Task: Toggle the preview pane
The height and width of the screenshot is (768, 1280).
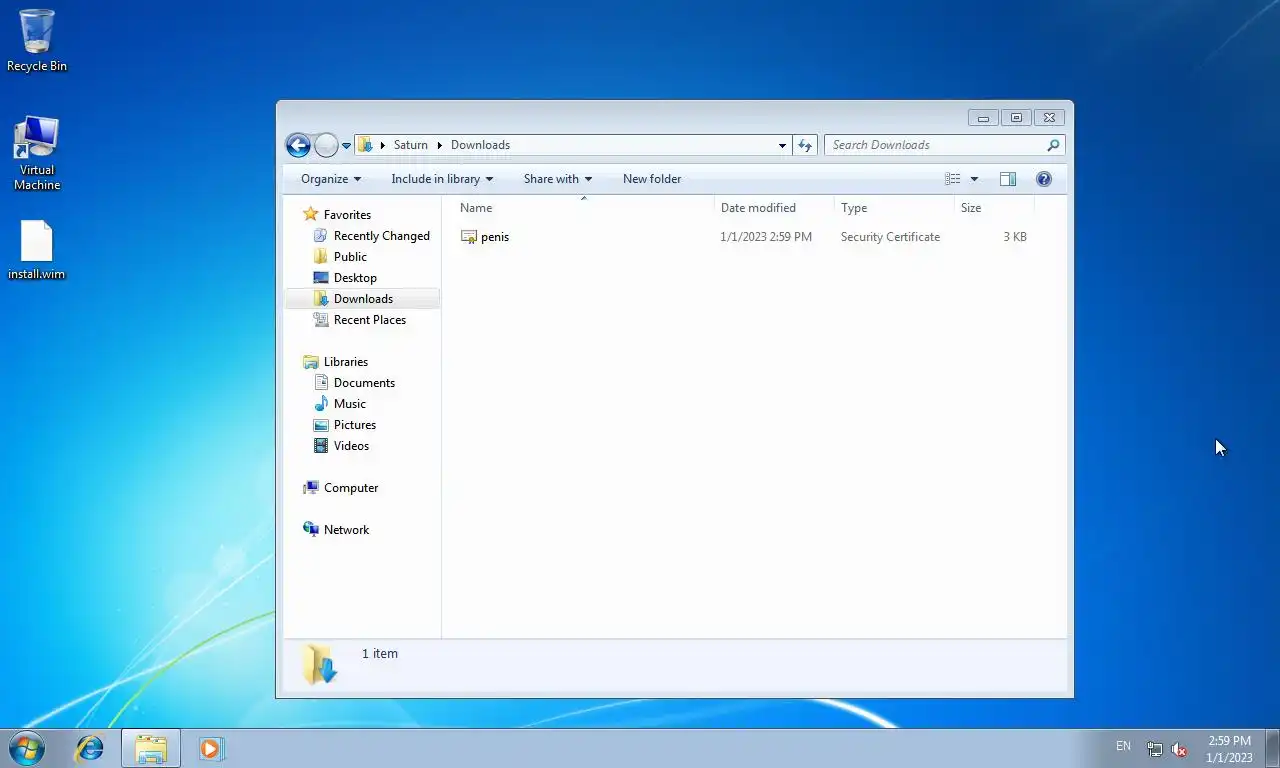Action: coord(1008,179)
